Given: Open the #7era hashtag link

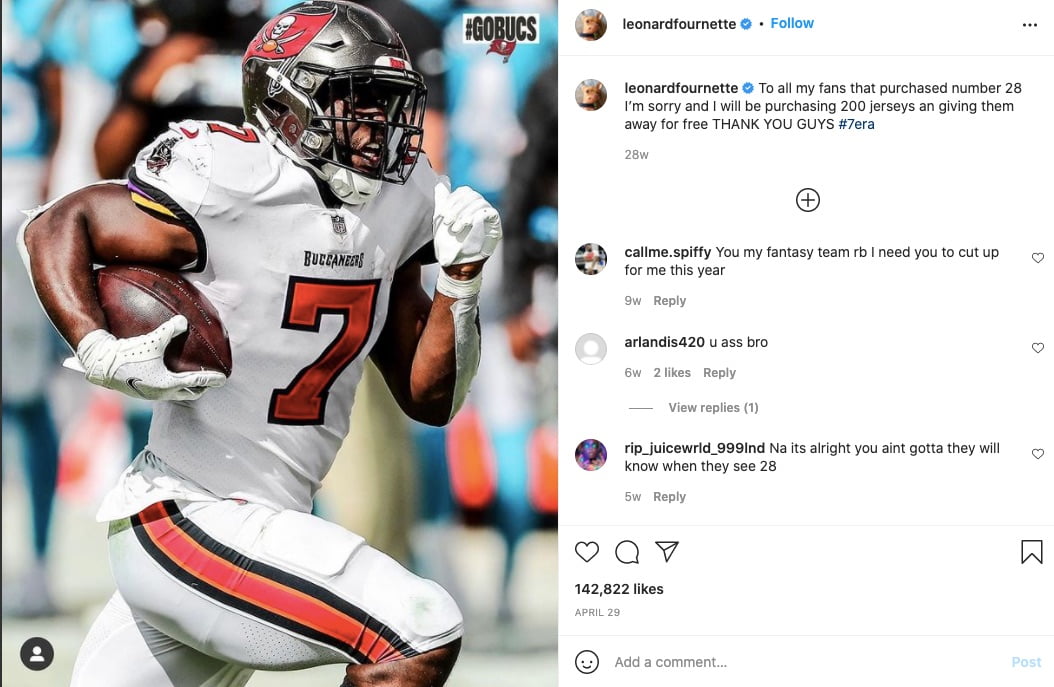Looking at the screenshot, I should (x=856, y=124).
